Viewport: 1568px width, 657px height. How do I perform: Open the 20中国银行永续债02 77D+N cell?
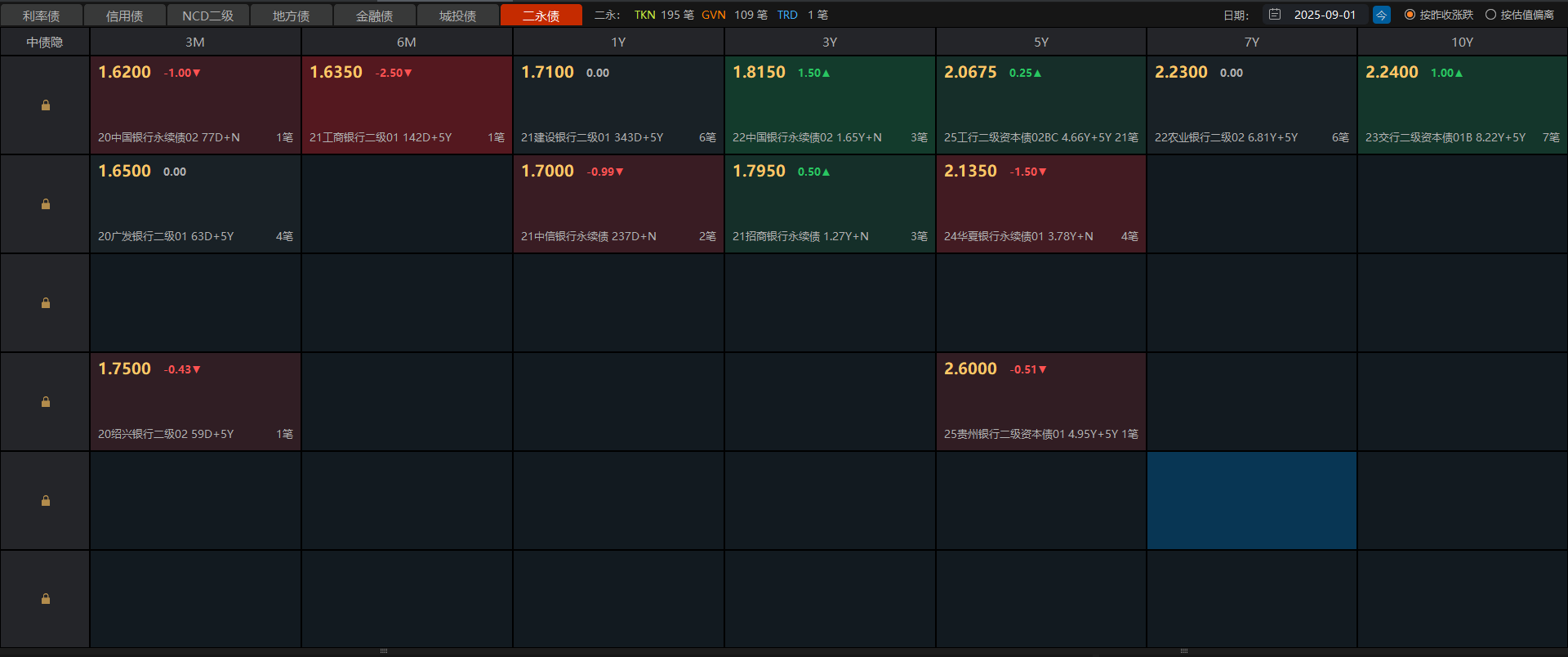click(x=195, y=105)
